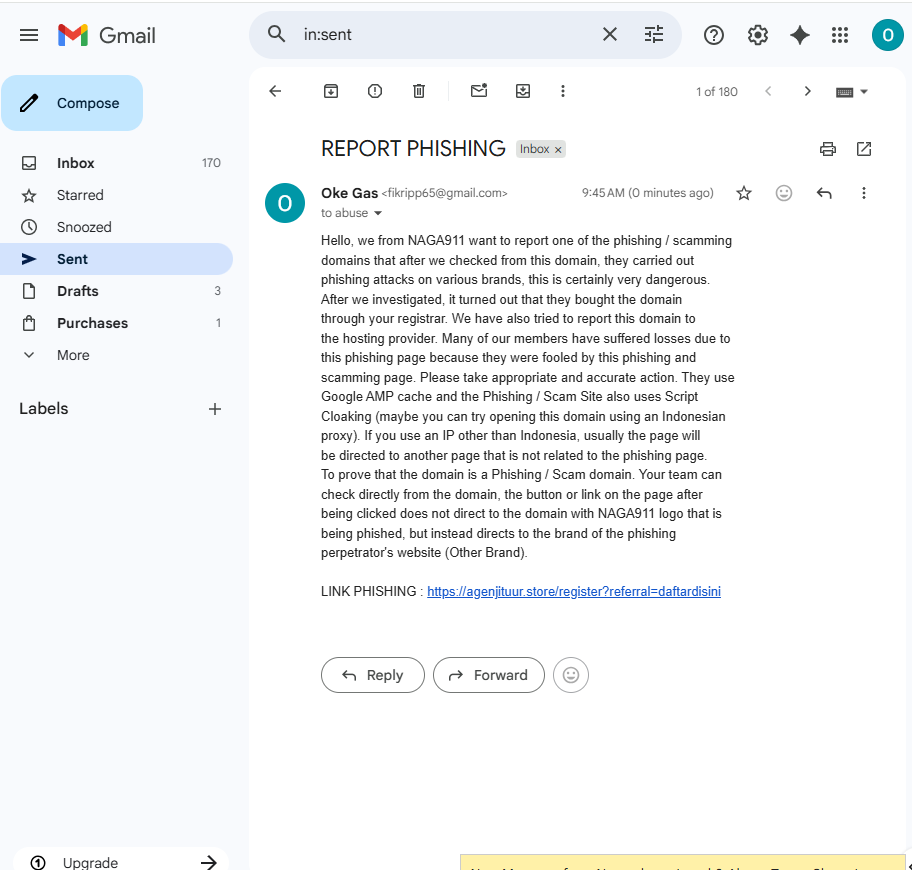Mark the message as unread

(479, 91)
